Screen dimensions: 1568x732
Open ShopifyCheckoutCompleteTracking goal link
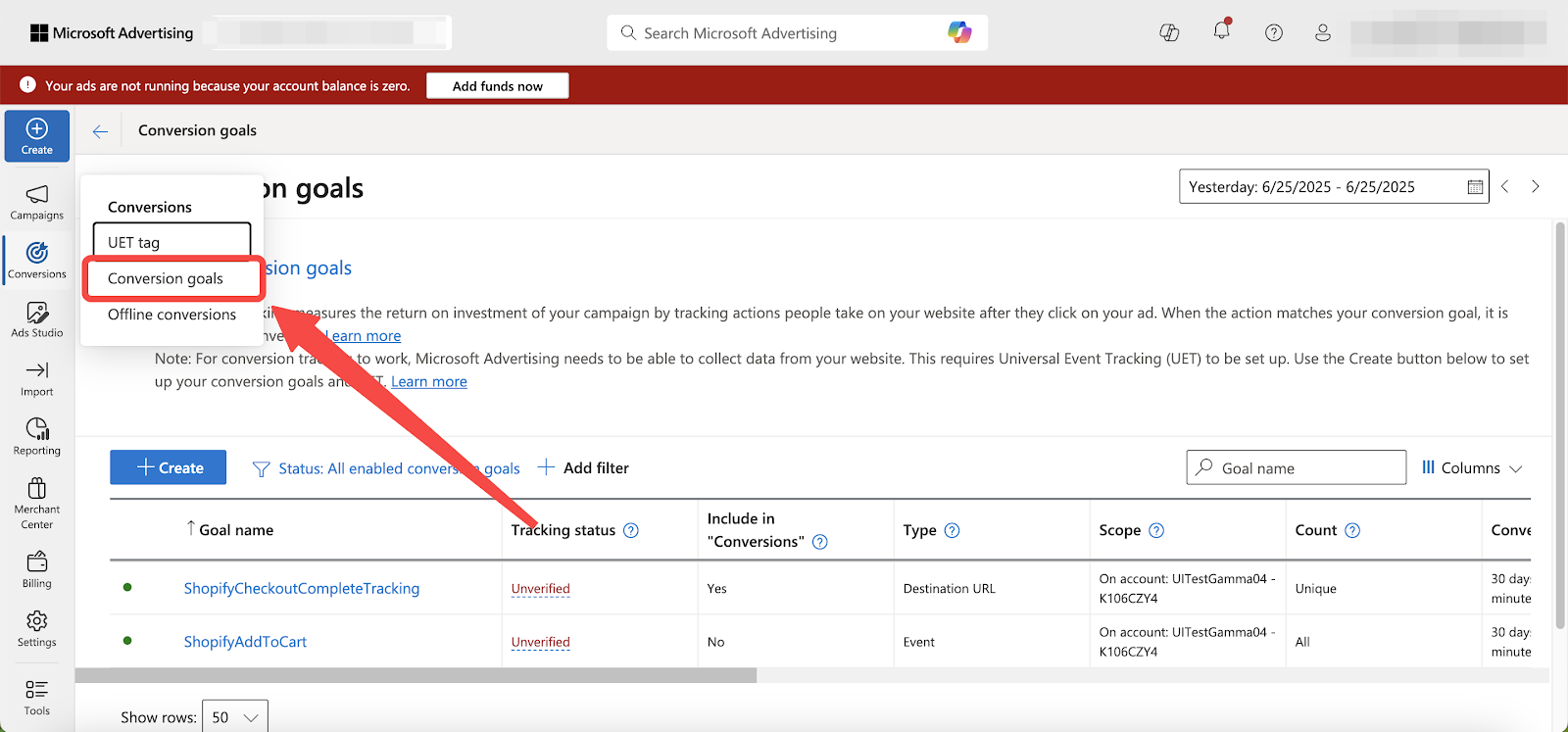[302, 588]
